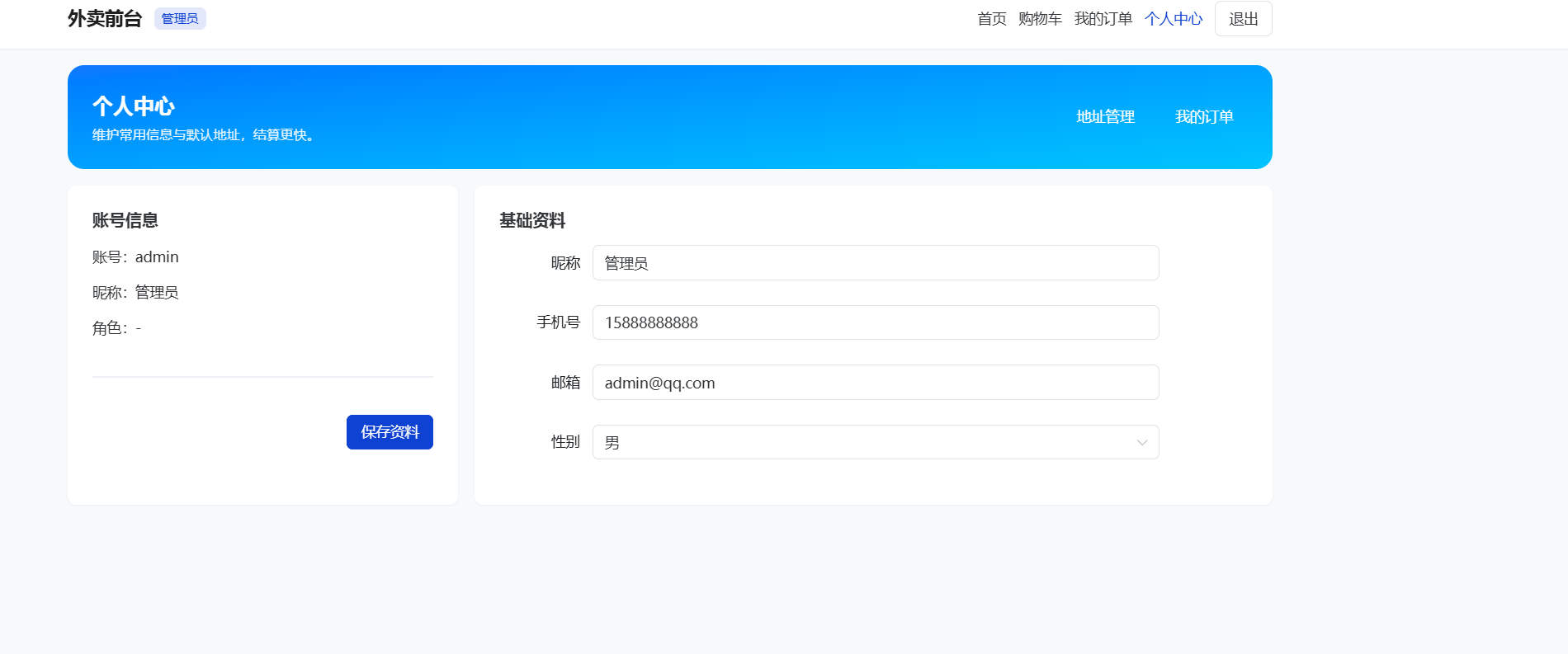Go to 首页 in the top navigation

click(x=991, y=19)
